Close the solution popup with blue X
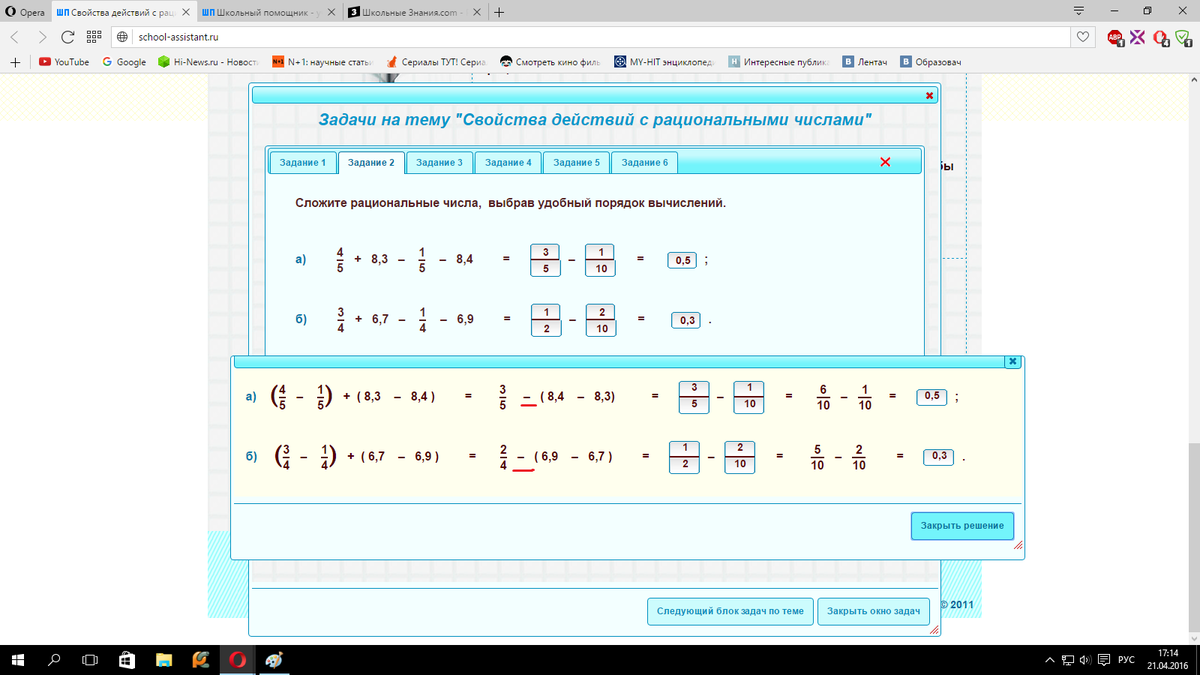The width and height of the screenshot is (1200, 675). point(1012,361)
